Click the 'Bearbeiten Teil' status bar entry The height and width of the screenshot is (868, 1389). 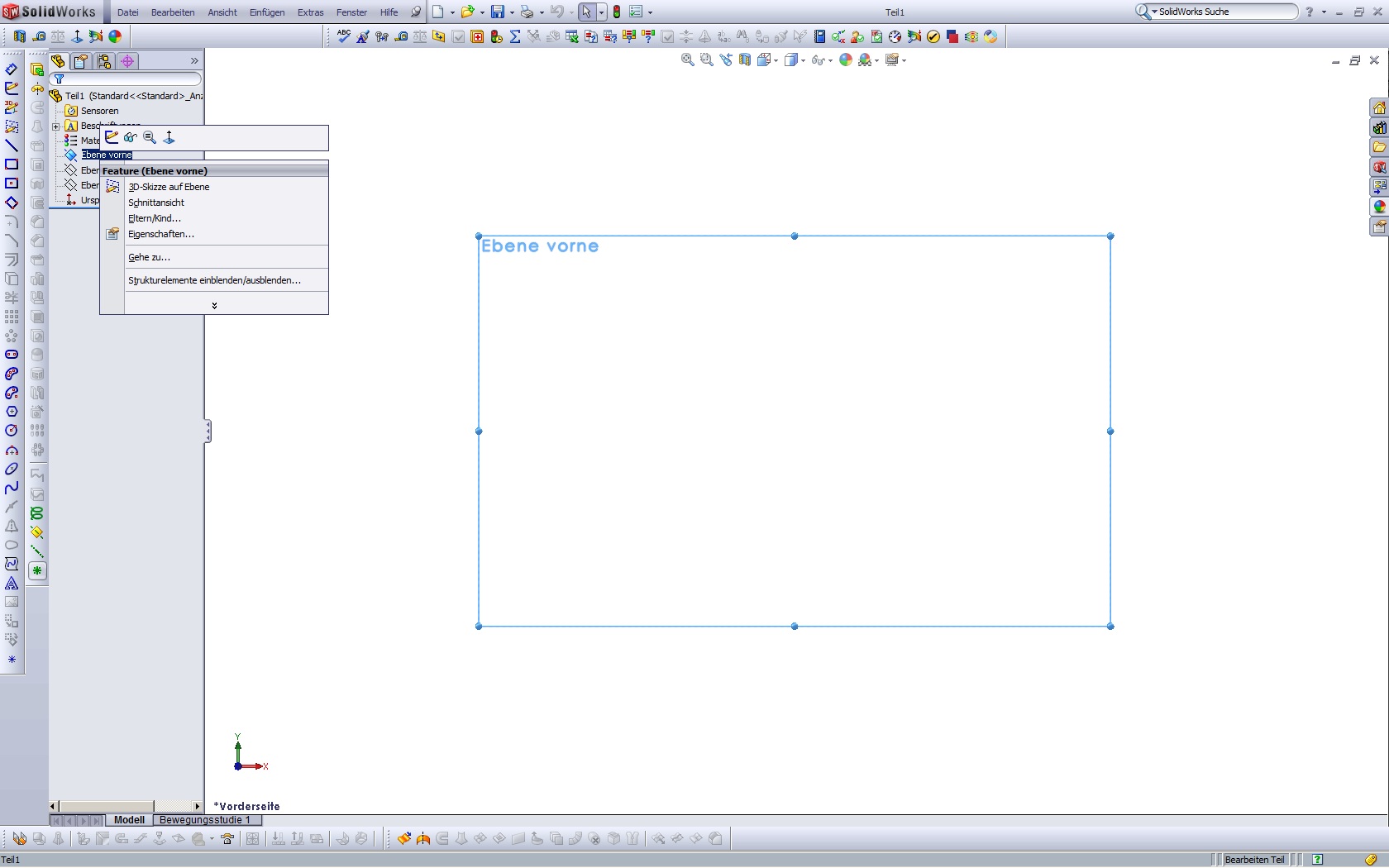point(1254,860)
